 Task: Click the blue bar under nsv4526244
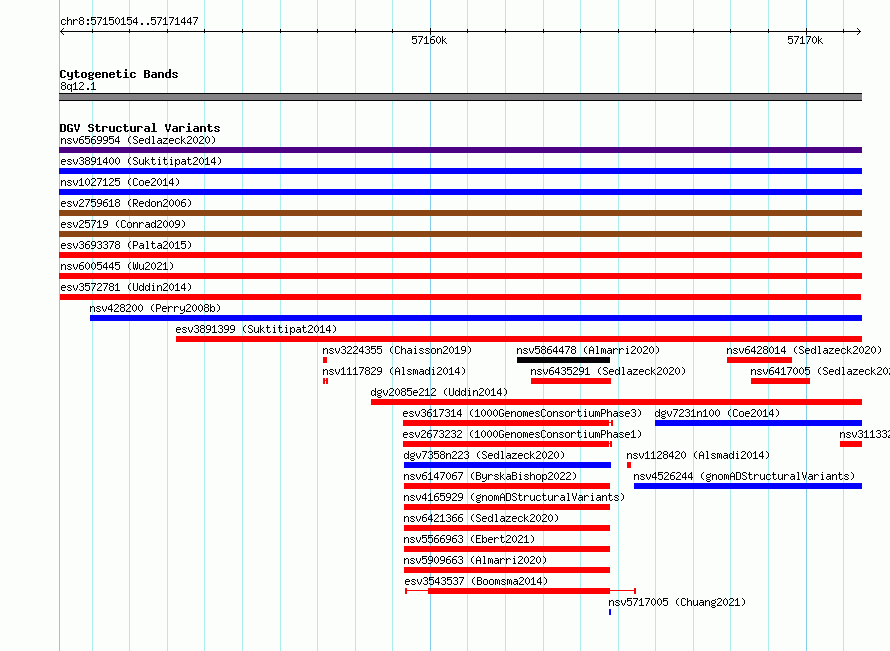[x=748, y=486]
